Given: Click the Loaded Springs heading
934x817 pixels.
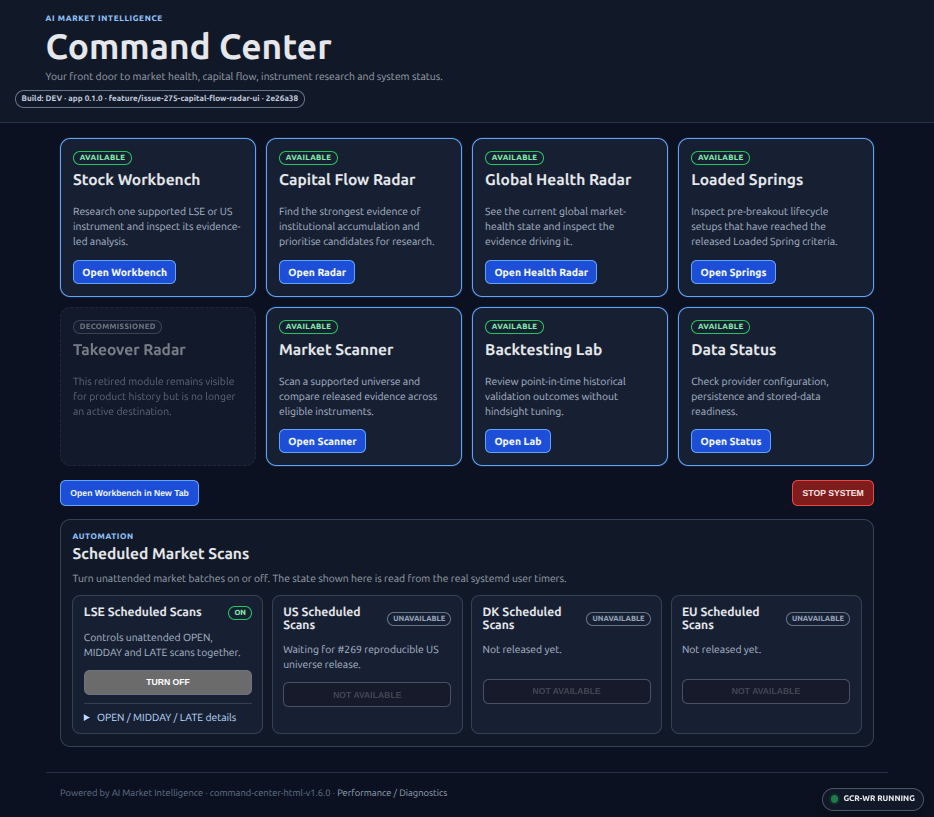Looking at the screenshot, I should pyautogui.click(x=747, y=180).
